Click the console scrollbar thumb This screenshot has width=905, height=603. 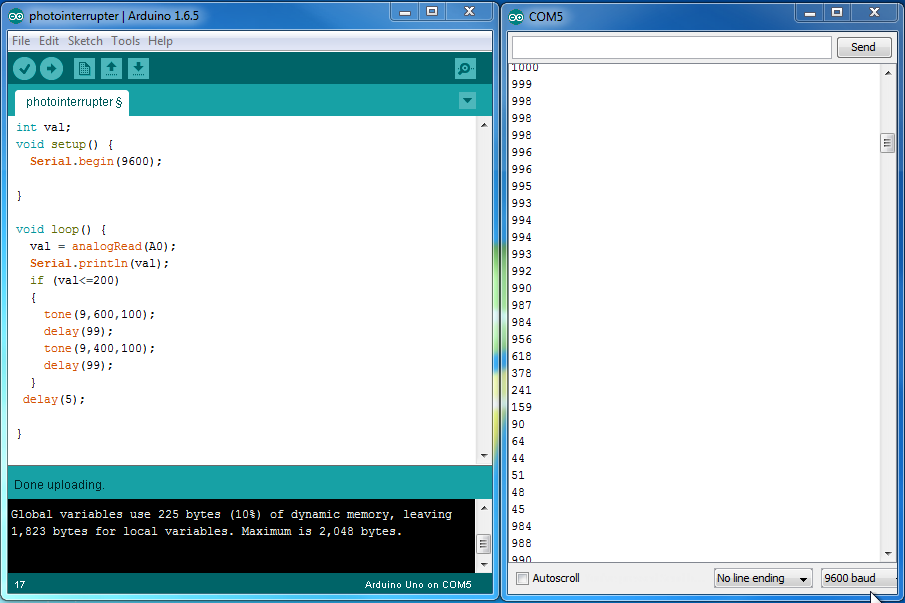[x=484, y=544]
